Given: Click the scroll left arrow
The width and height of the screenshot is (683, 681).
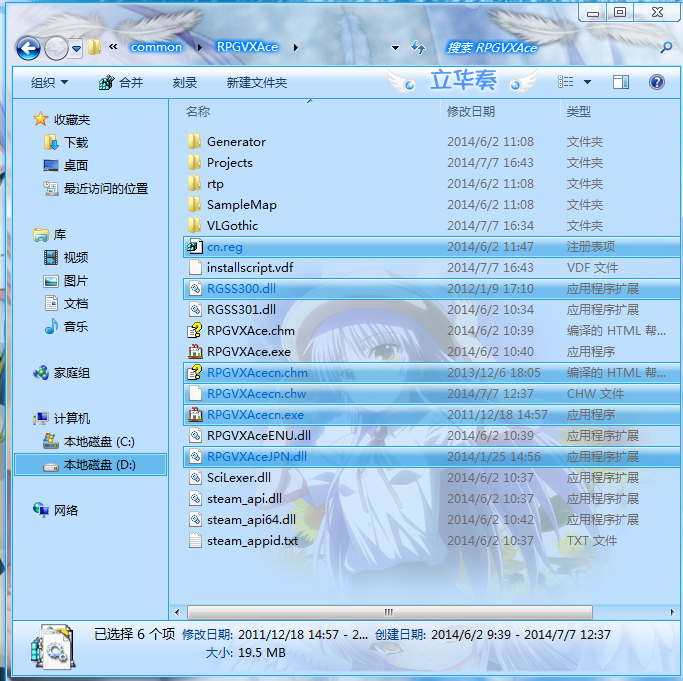Looking at the screenshot, I should pos(177,612).
